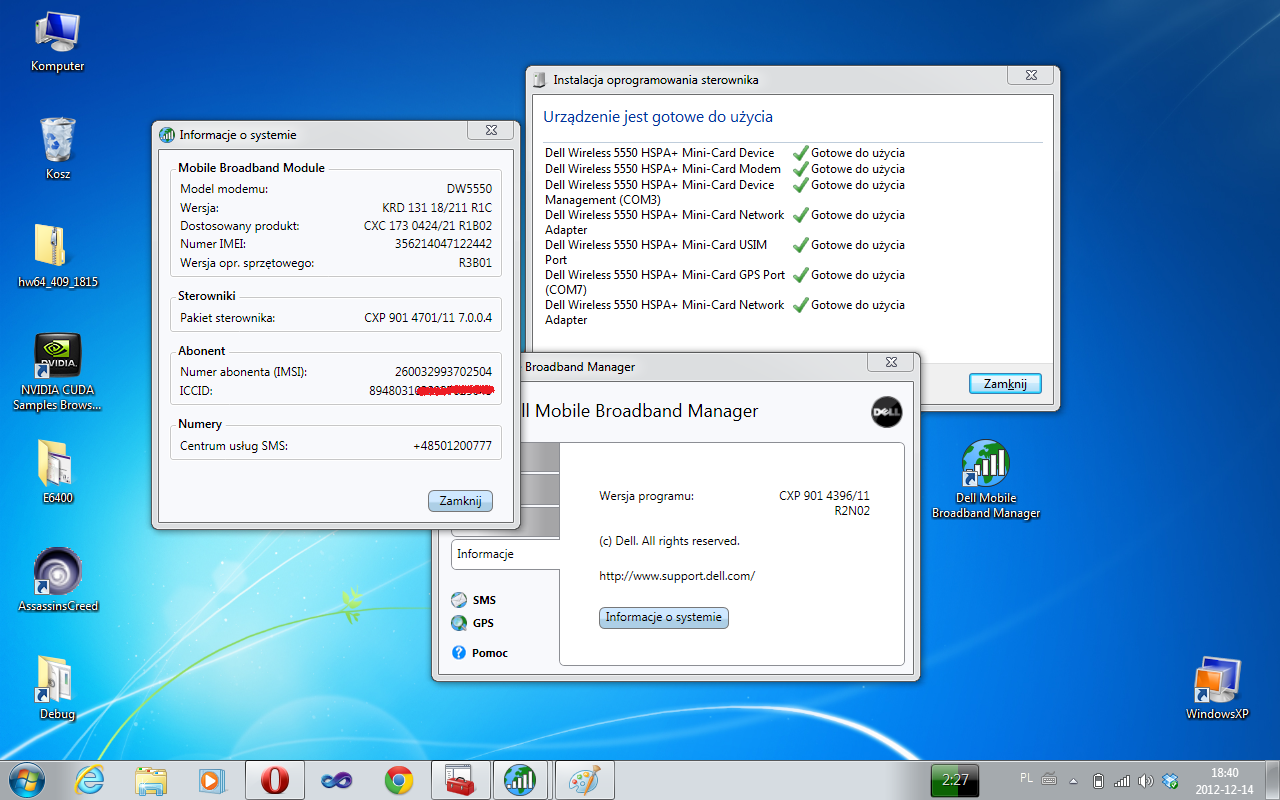Launch Google Chrome from the taskbar

pyautogui.click(x=398, y=780)
